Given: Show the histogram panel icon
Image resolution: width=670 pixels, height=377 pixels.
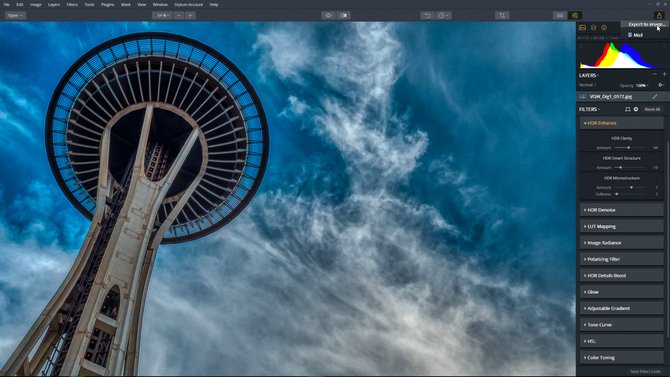Looking at the screenshot, I should [582, 27].
